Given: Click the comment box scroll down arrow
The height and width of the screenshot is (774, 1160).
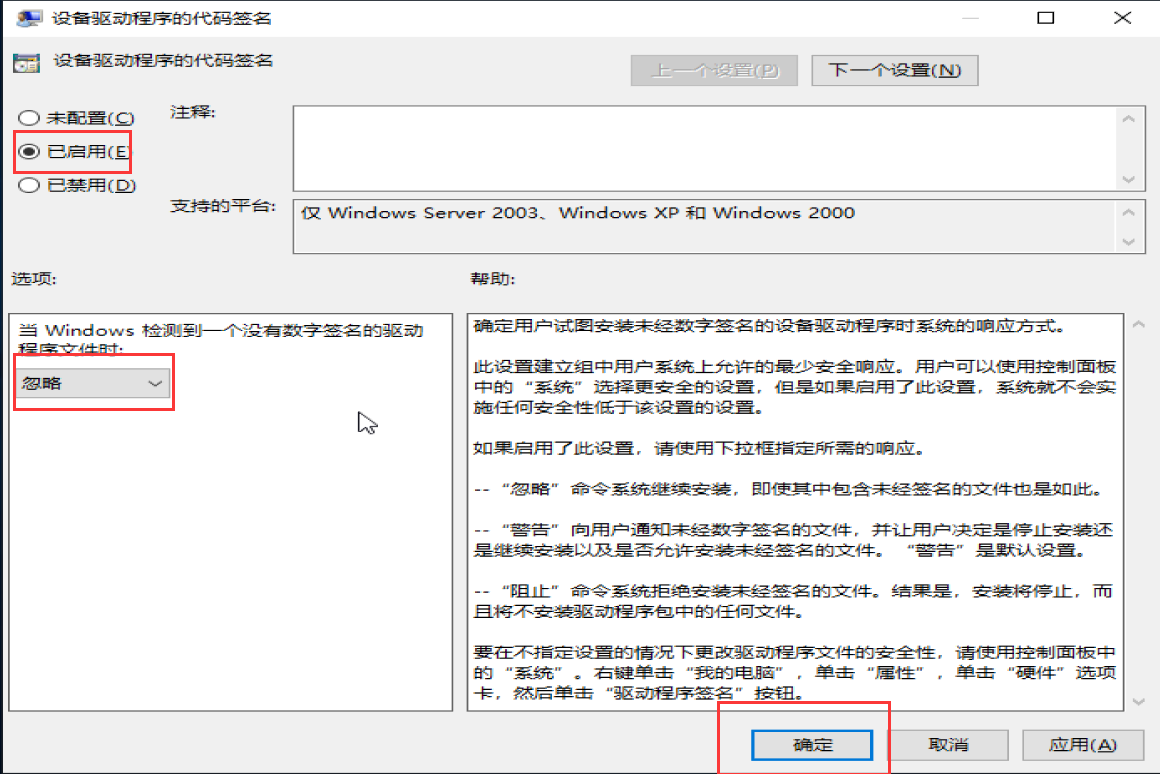Looking at the screenshot, I should point(1128,179).
